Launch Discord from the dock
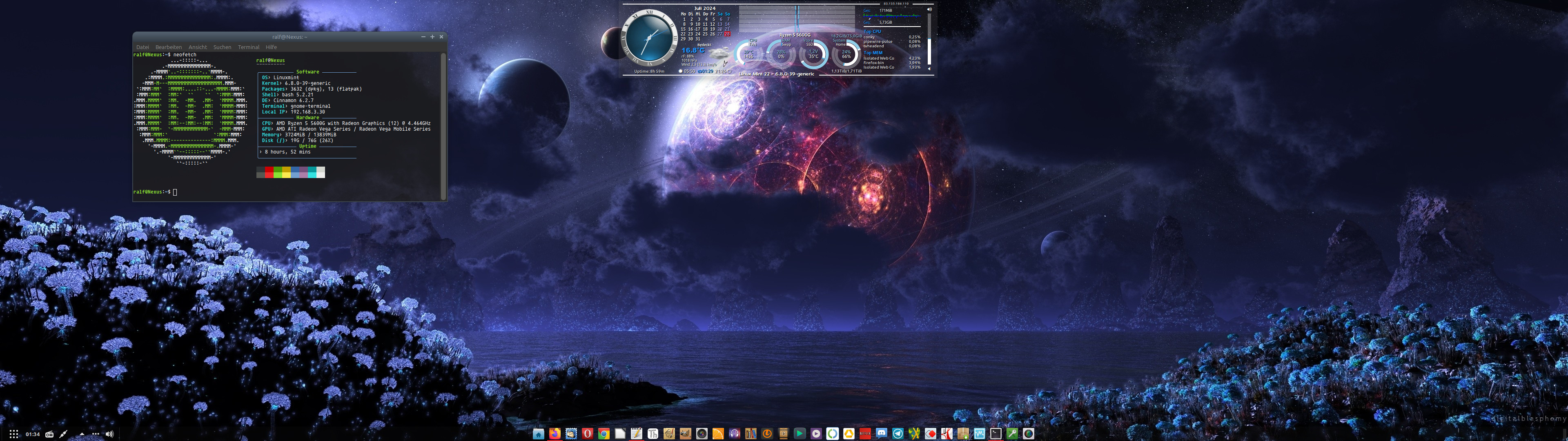1568x441 pixels. click(x=882, y=434)
